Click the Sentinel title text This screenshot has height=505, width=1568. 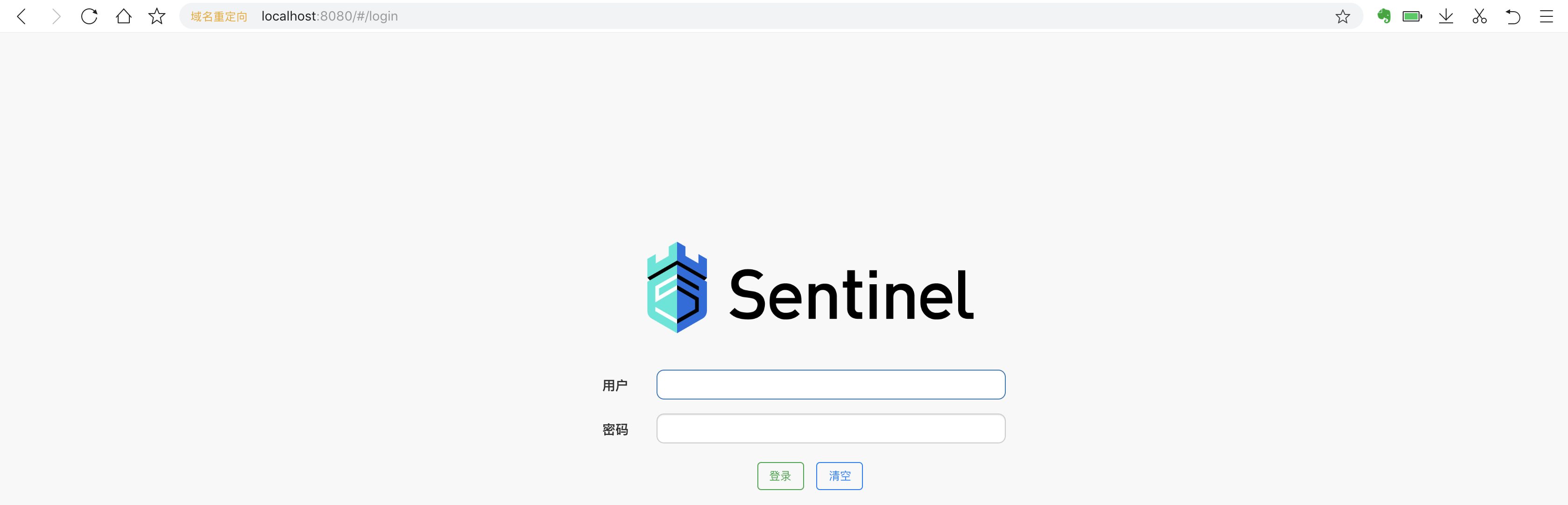pos(851,295)
